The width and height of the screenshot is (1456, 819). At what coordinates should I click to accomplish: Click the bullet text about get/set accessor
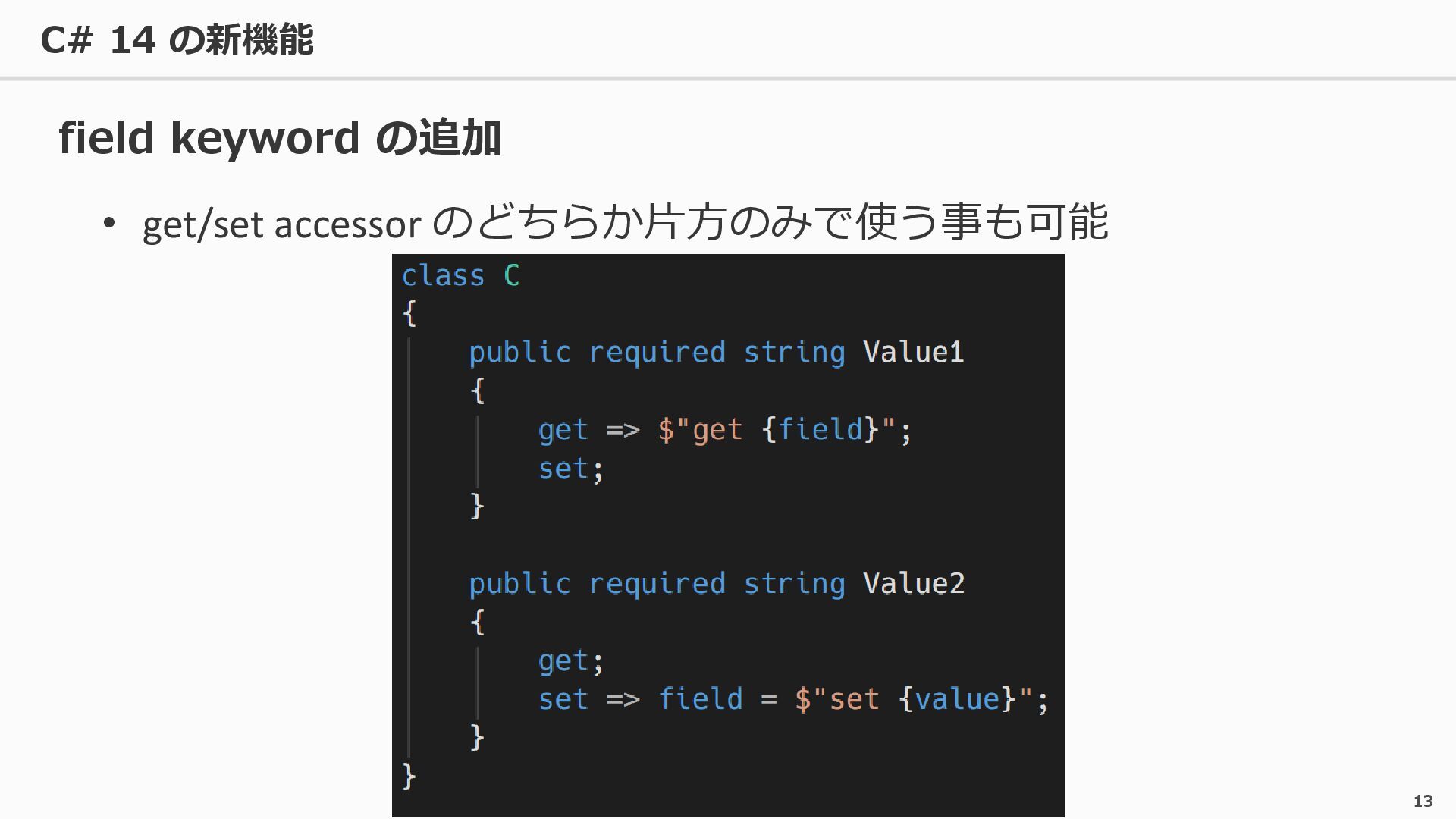tap(626, 223)
